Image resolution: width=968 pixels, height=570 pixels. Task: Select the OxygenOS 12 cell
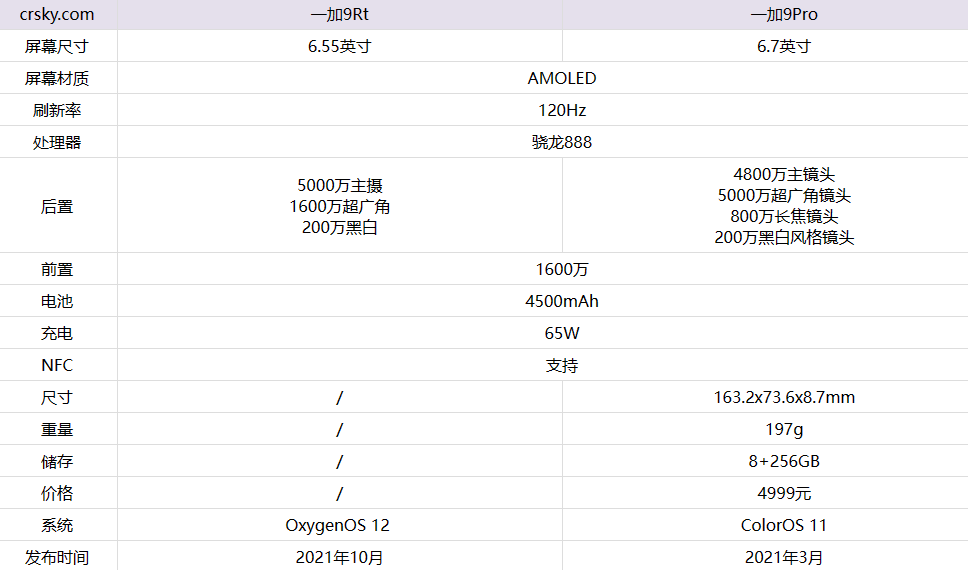[338, 526]
